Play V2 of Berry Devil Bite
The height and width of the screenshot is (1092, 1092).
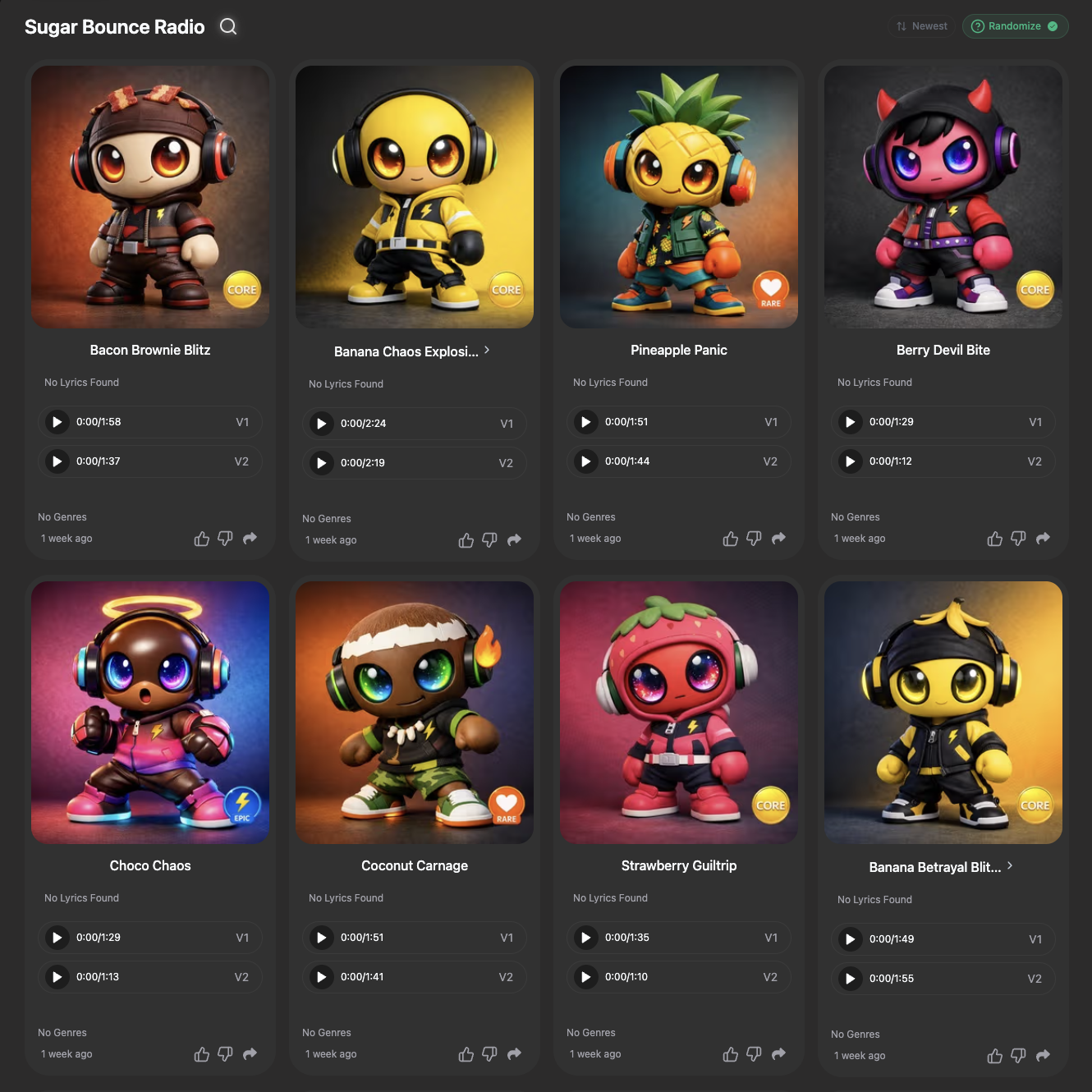point(850,461)
